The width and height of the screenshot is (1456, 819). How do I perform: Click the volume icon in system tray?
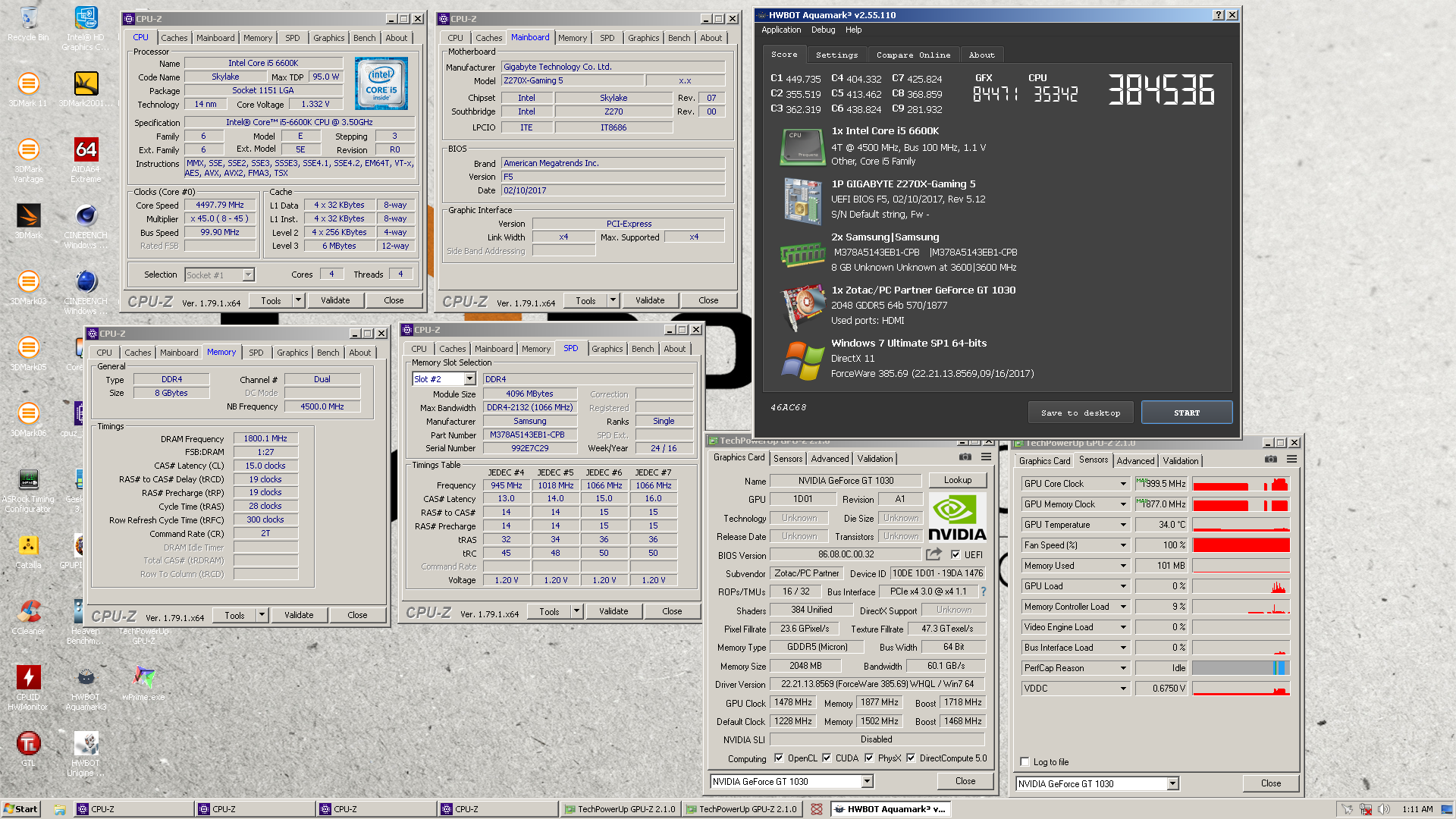[1384, 809]
